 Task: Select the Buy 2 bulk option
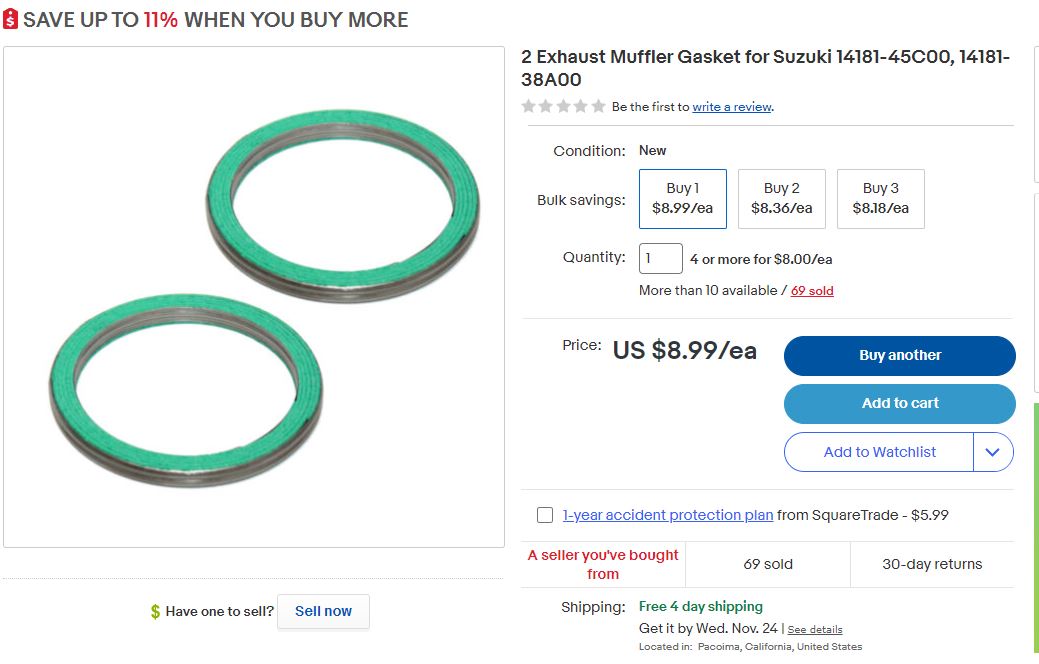pos(781,198)
